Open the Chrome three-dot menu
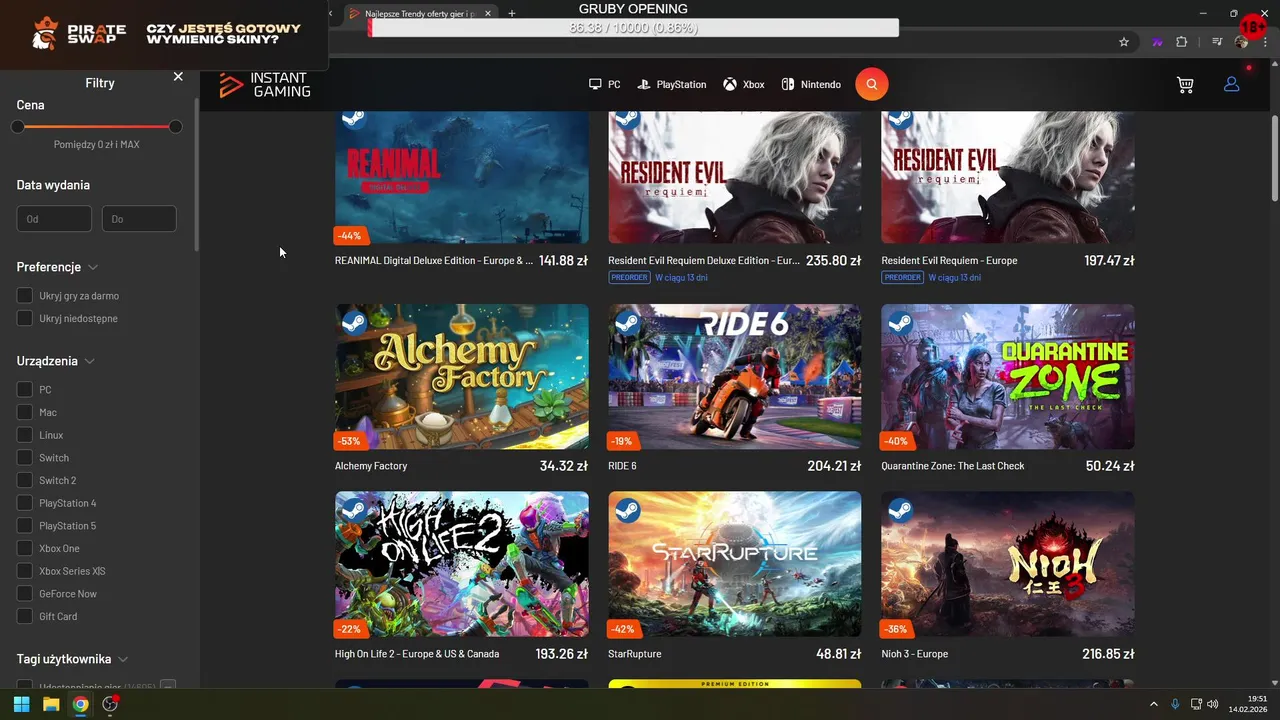This screenshot has width=1280, height=720. (1266, 42)
